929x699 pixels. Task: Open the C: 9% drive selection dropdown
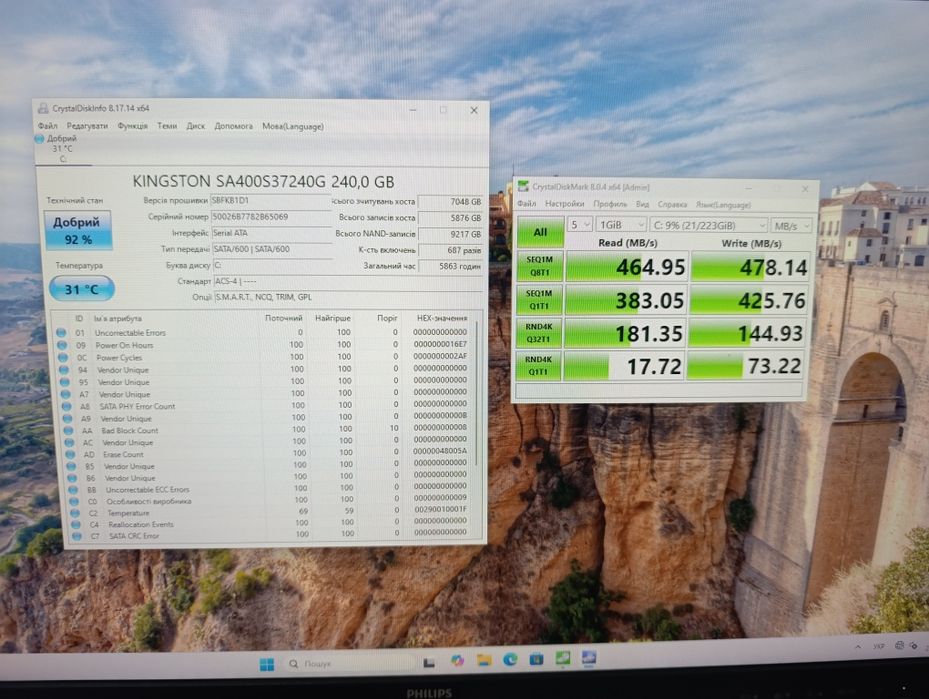click(709, 226)
